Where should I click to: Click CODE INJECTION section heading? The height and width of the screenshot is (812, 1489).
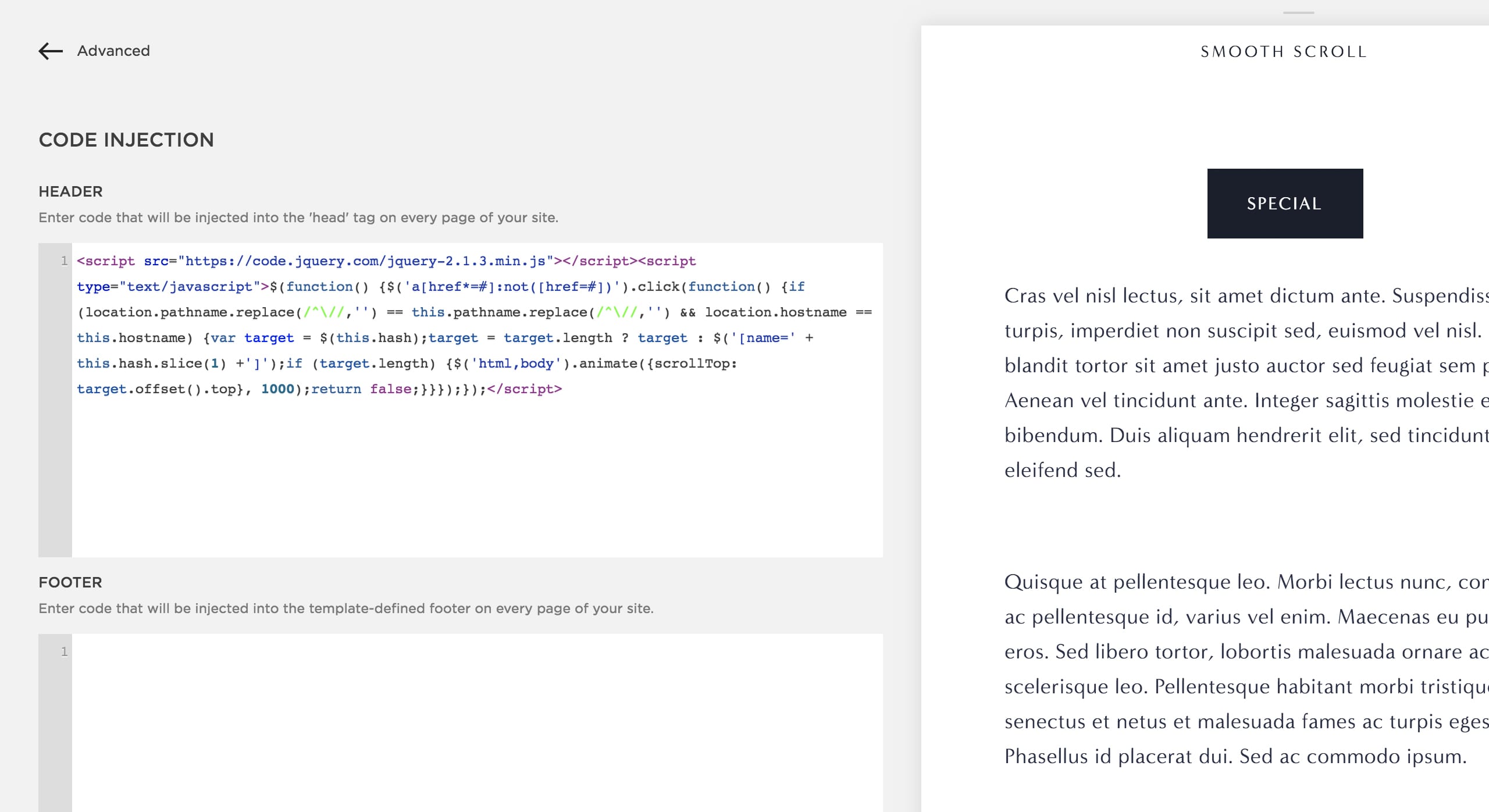pyautogui.click(x=126, y=140)
